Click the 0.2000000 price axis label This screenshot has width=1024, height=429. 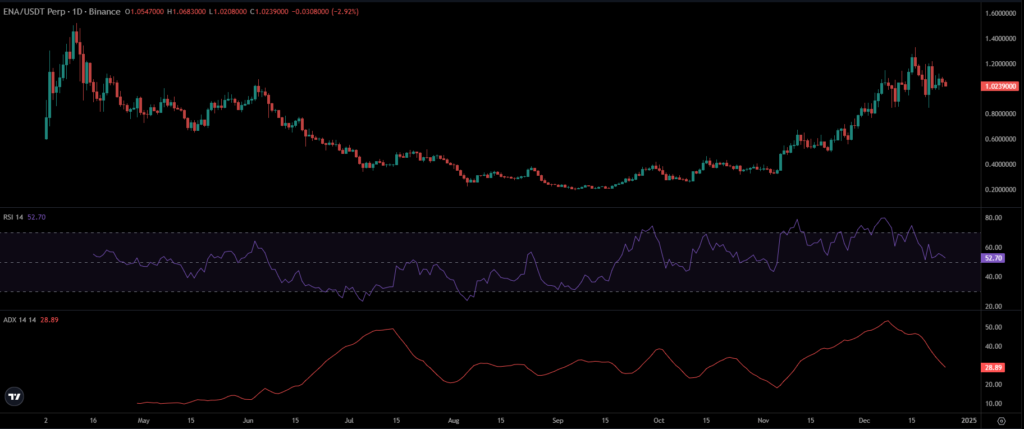(x=1000, y=190)
